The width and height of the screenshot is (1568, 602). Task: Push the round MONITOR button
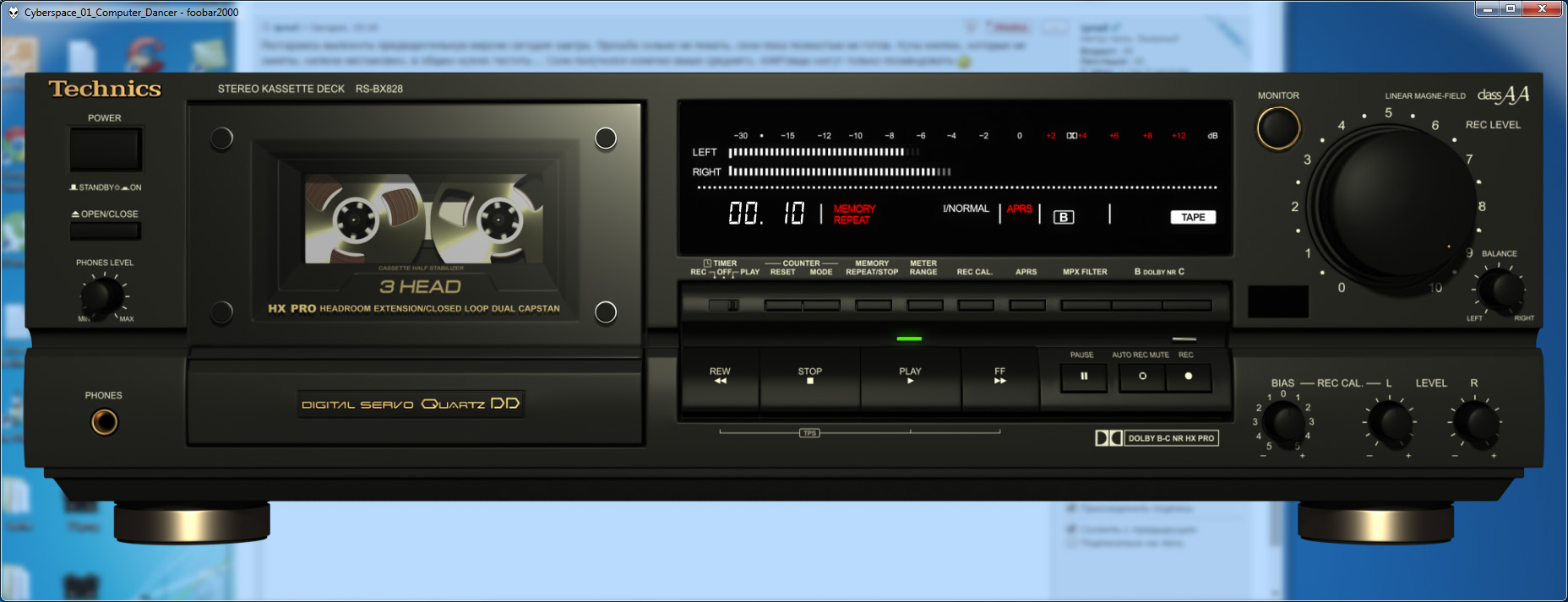[x=1278, y=128]
